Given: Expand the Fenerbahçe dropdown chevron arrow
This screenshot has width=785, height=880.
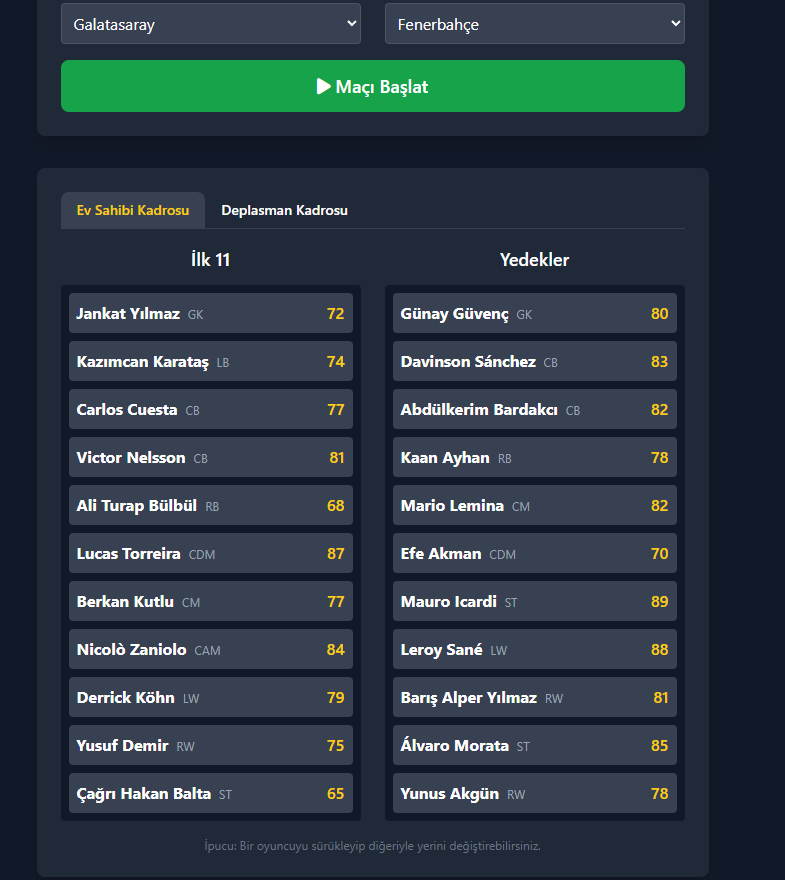Looking at the screenshot, I should pyautogui.click(x=676, y=24).
